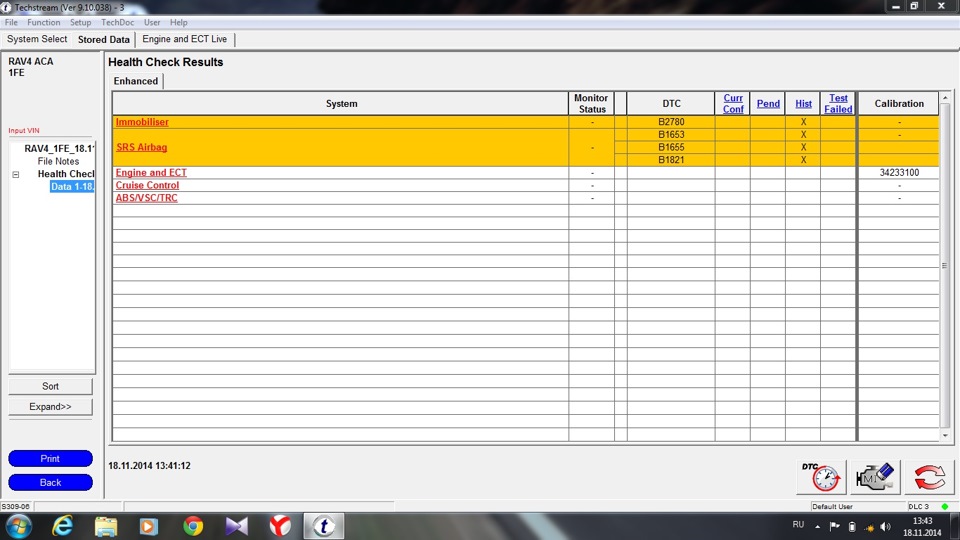This screenshot has height=540, width=960.
Task: Click the System column header
Action: click(341, 103)
